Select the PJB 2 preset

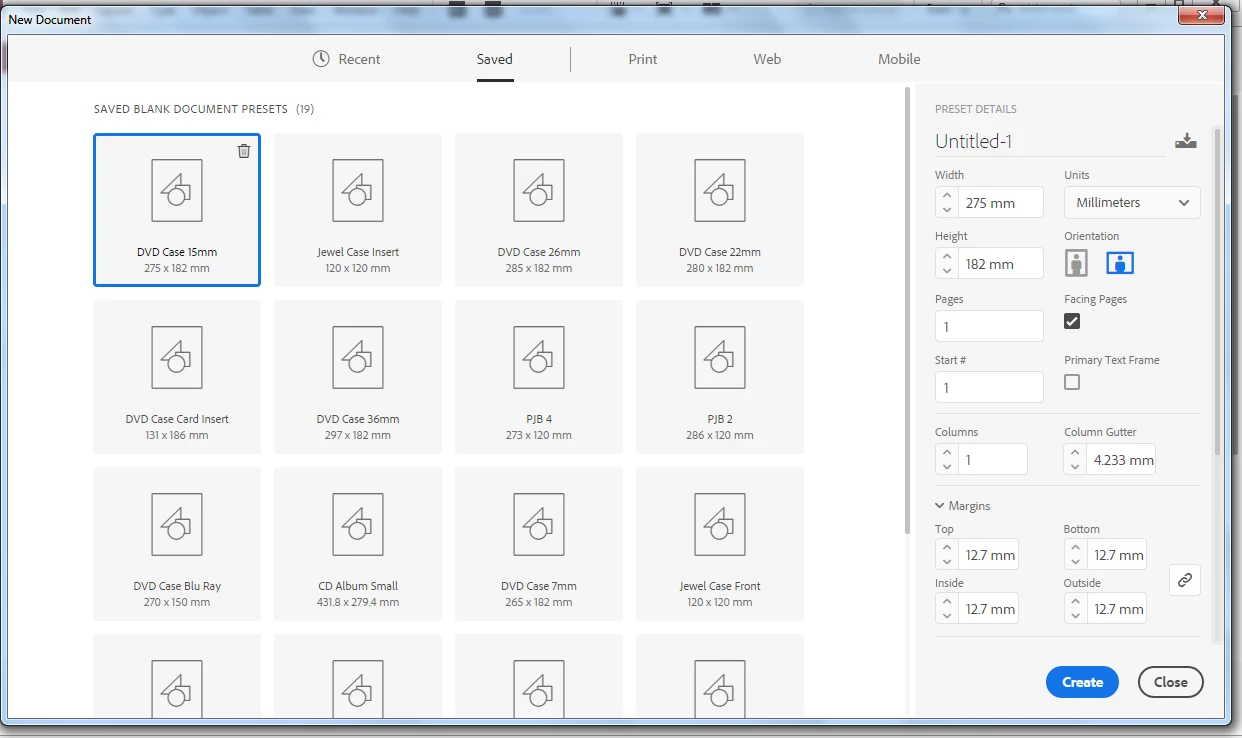720,377
